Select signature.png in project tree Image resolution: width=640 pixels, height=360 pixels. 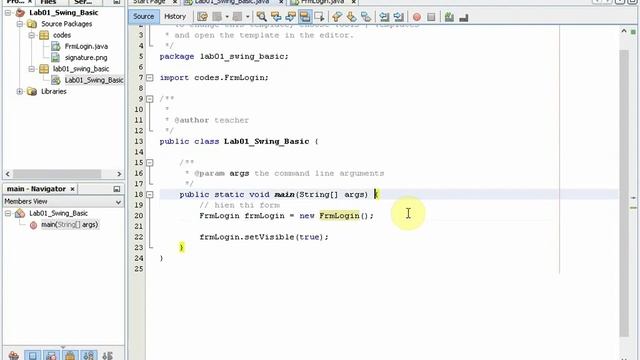[x=86, y=58]
